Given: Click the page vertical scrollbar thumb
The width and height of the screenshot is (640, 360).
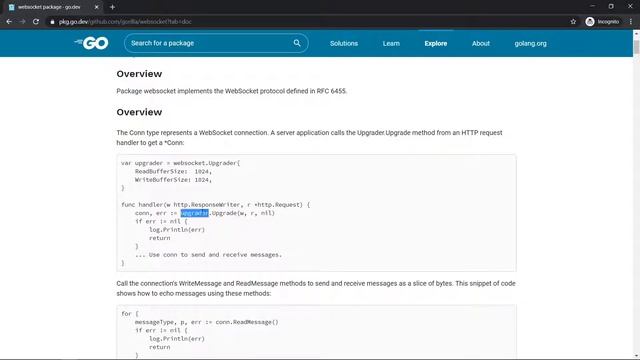Looking at the screenshot, I should [636, 47].
